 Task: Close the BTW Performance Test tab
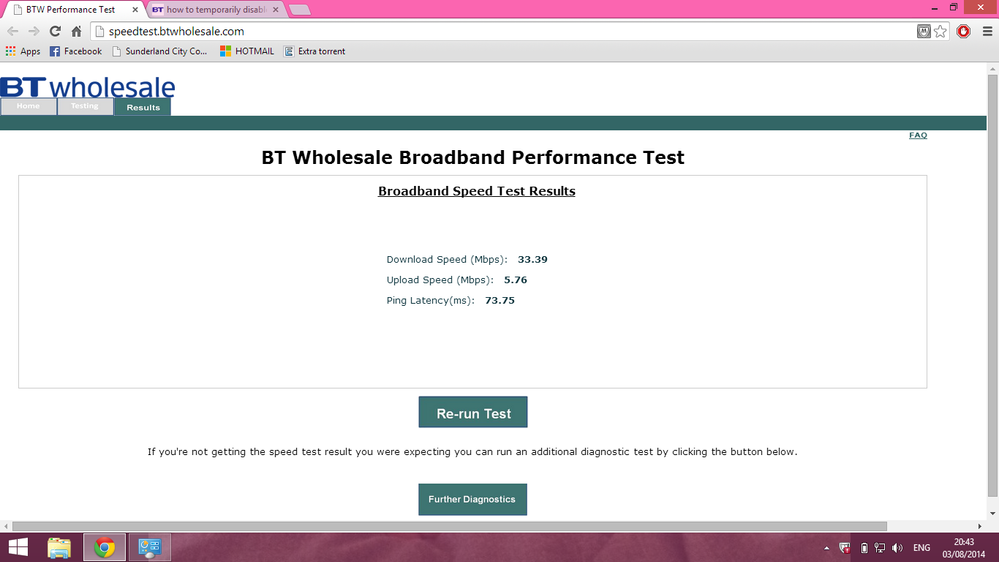point(135,10)
